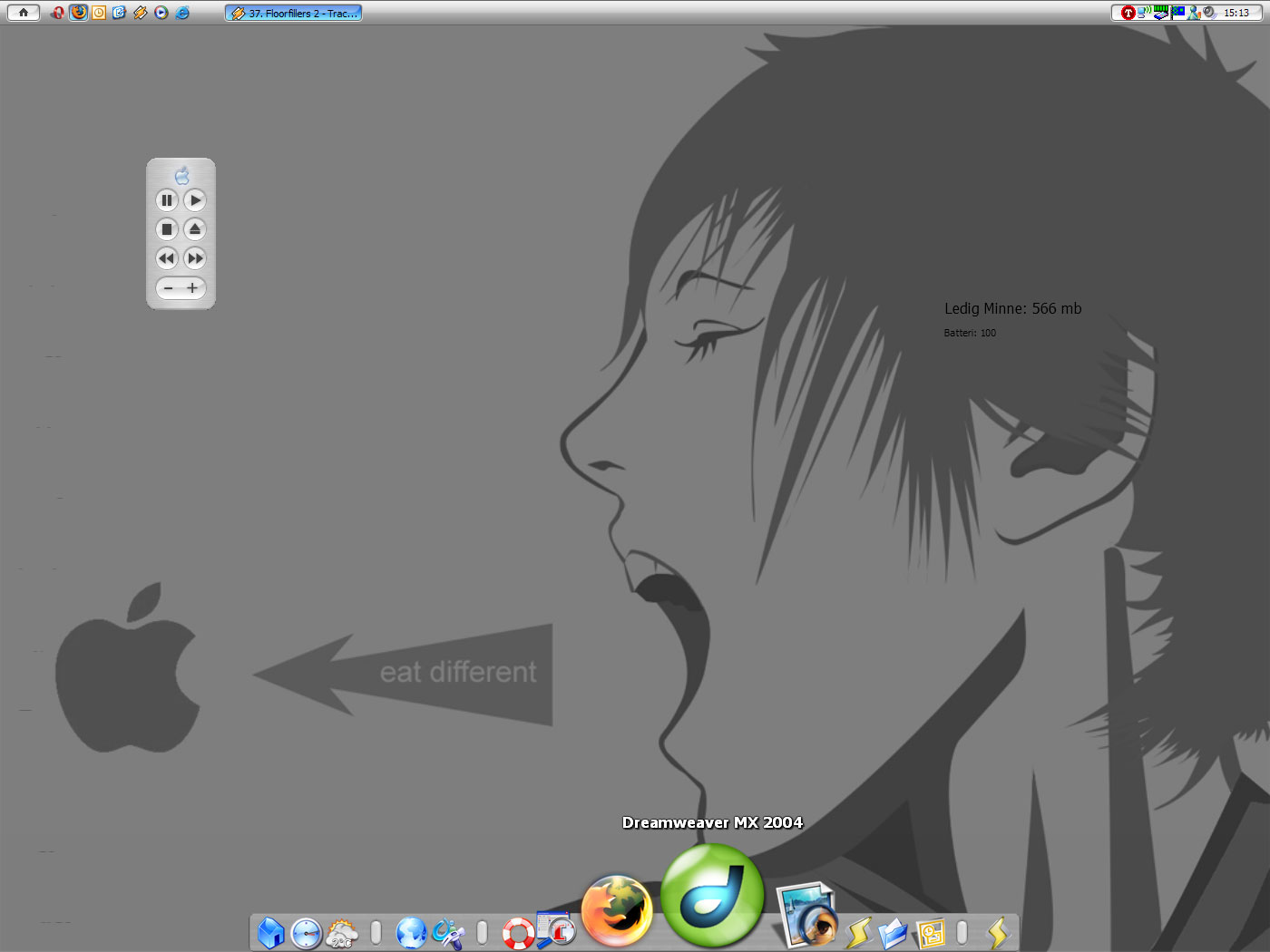Click the 15:13 clock
Screen dimensions: 1270x952
tap(1236, 13)
